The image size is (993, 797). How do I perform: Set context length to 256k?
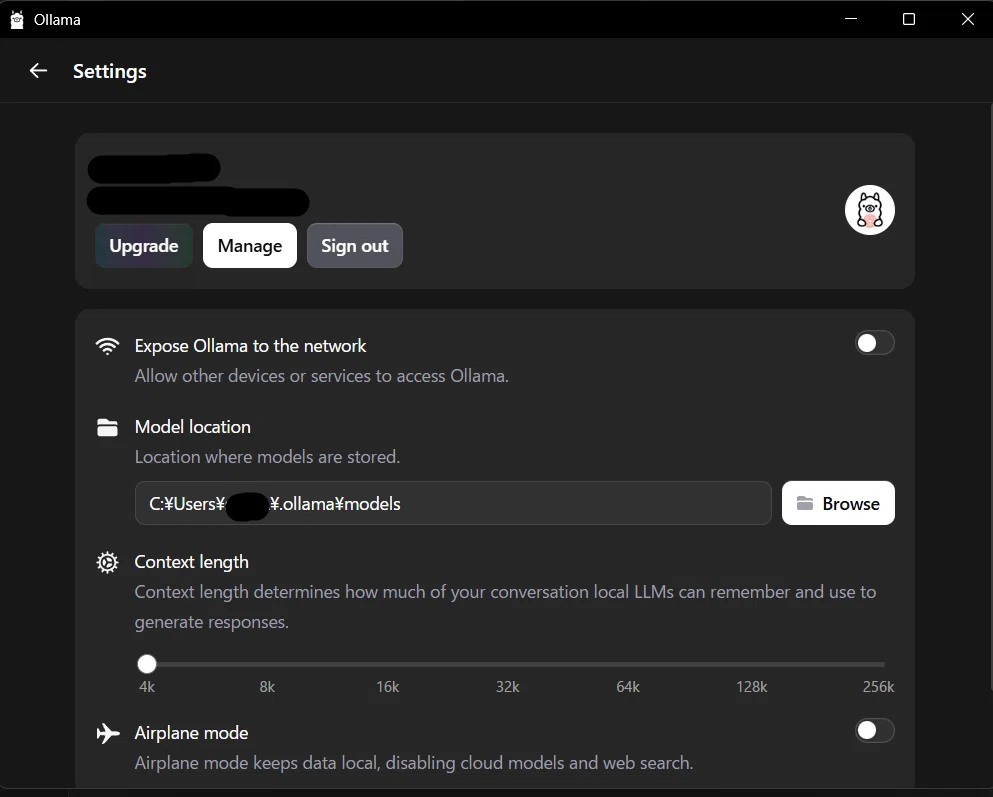[x=878, y=687]
